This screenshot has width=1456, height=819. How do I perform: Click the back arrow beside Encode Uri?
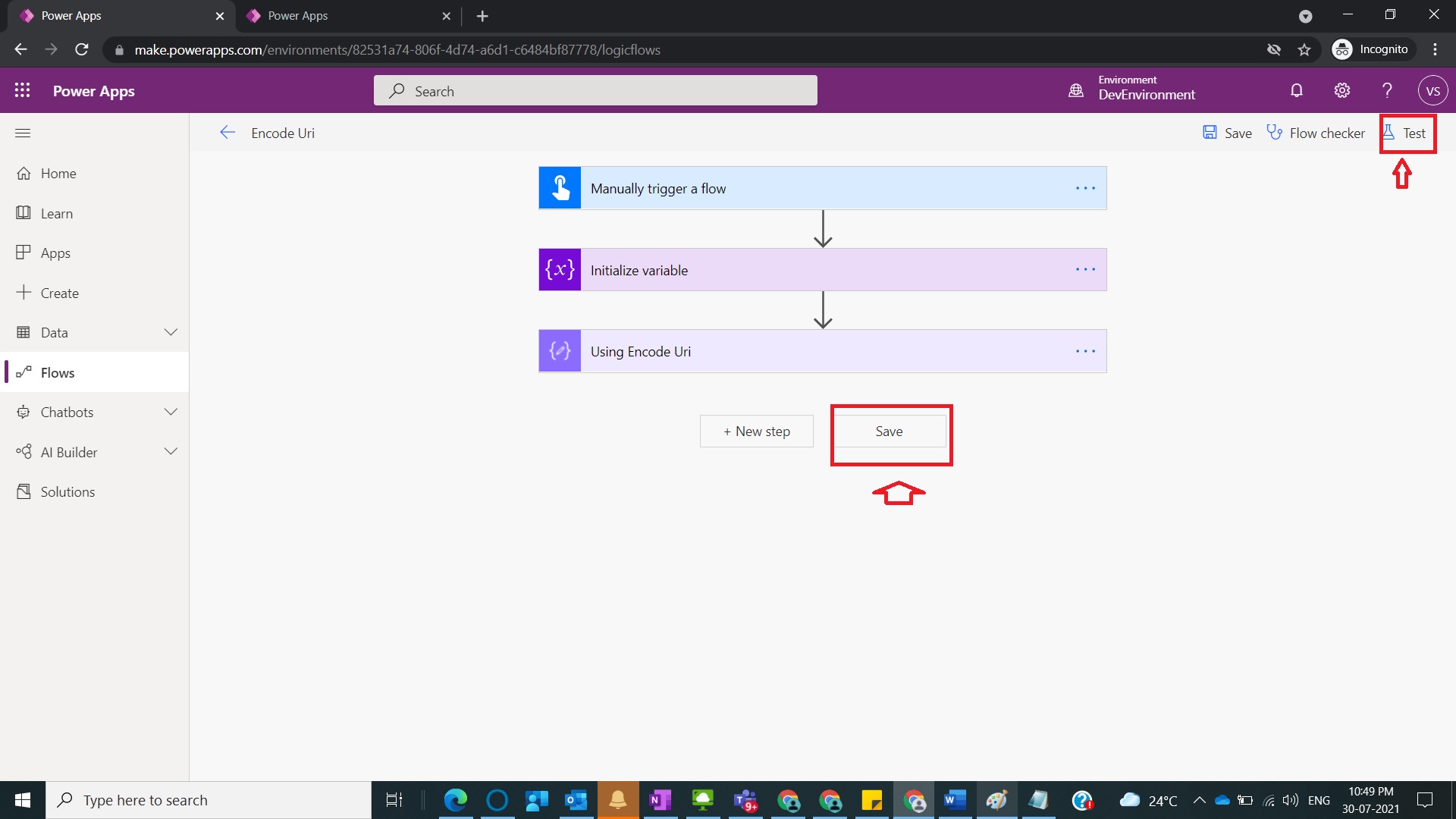tap(227, 132)
